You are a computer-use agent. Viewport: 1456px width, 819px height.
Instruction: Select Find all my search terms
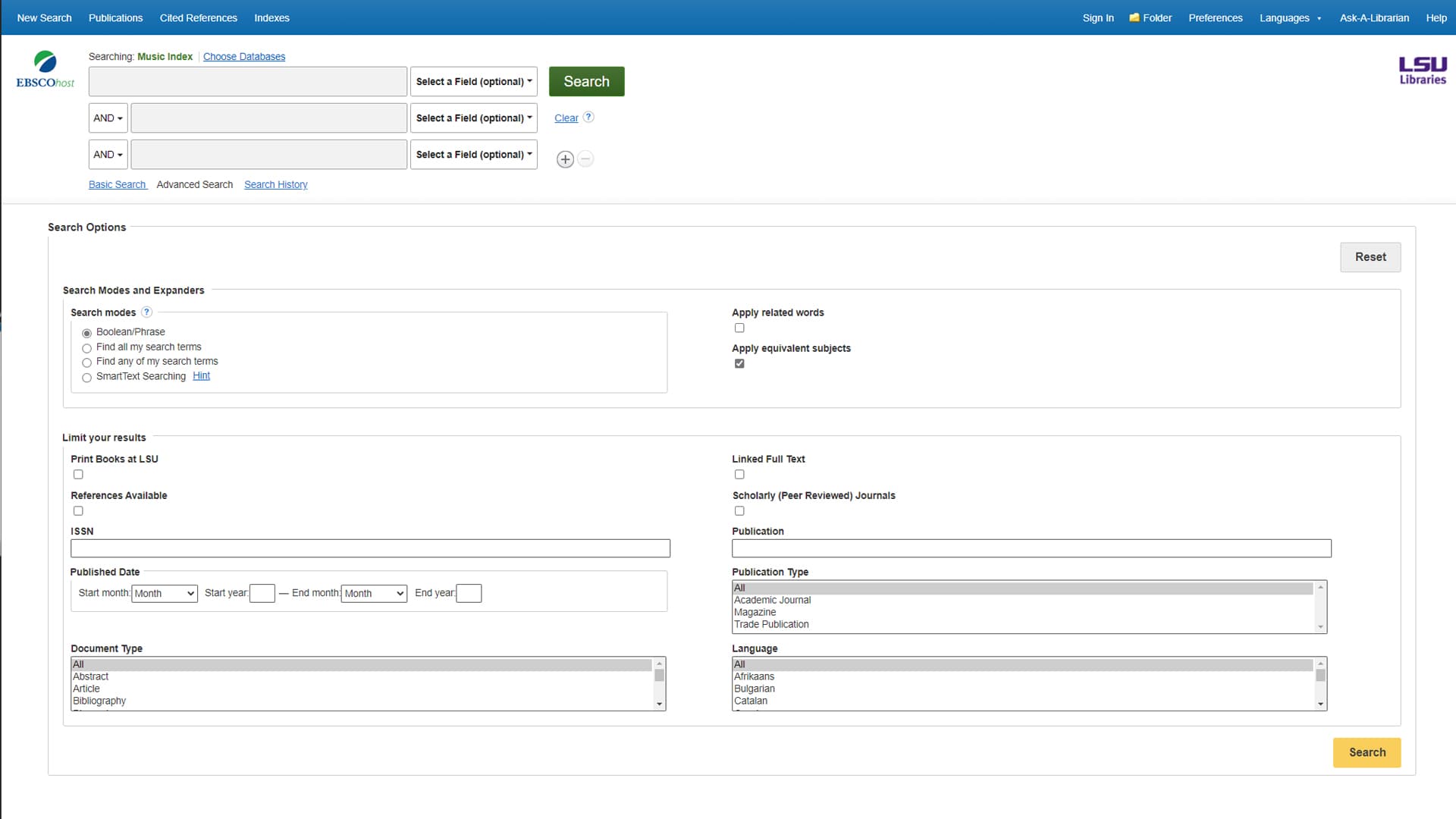point(86,348)
